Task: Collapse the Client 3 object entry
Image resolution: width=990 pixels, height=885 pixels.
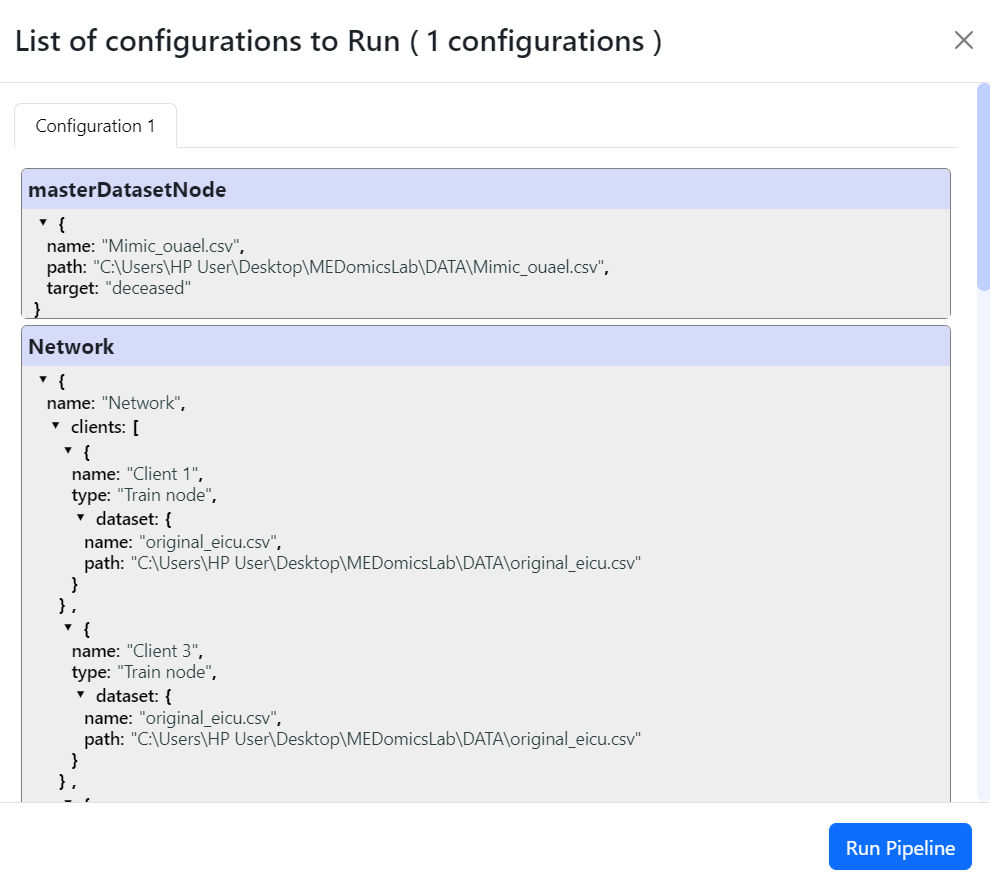Action: (x=68, y=627)
